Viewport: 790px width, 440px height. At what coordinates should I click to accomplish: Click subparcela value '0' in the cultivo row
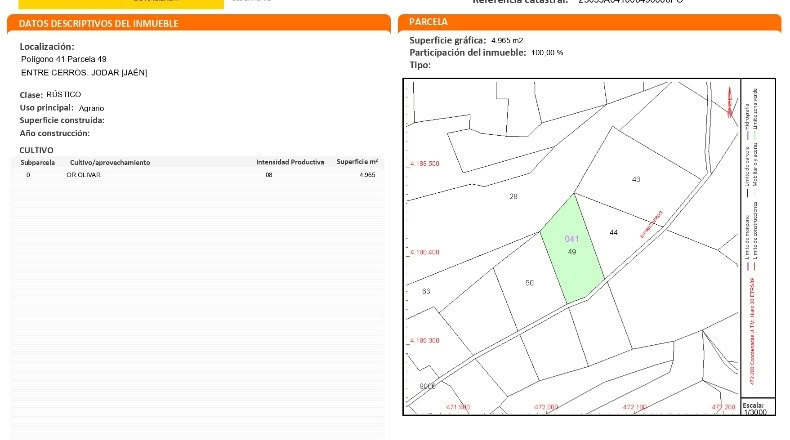(x=28, y=175)
